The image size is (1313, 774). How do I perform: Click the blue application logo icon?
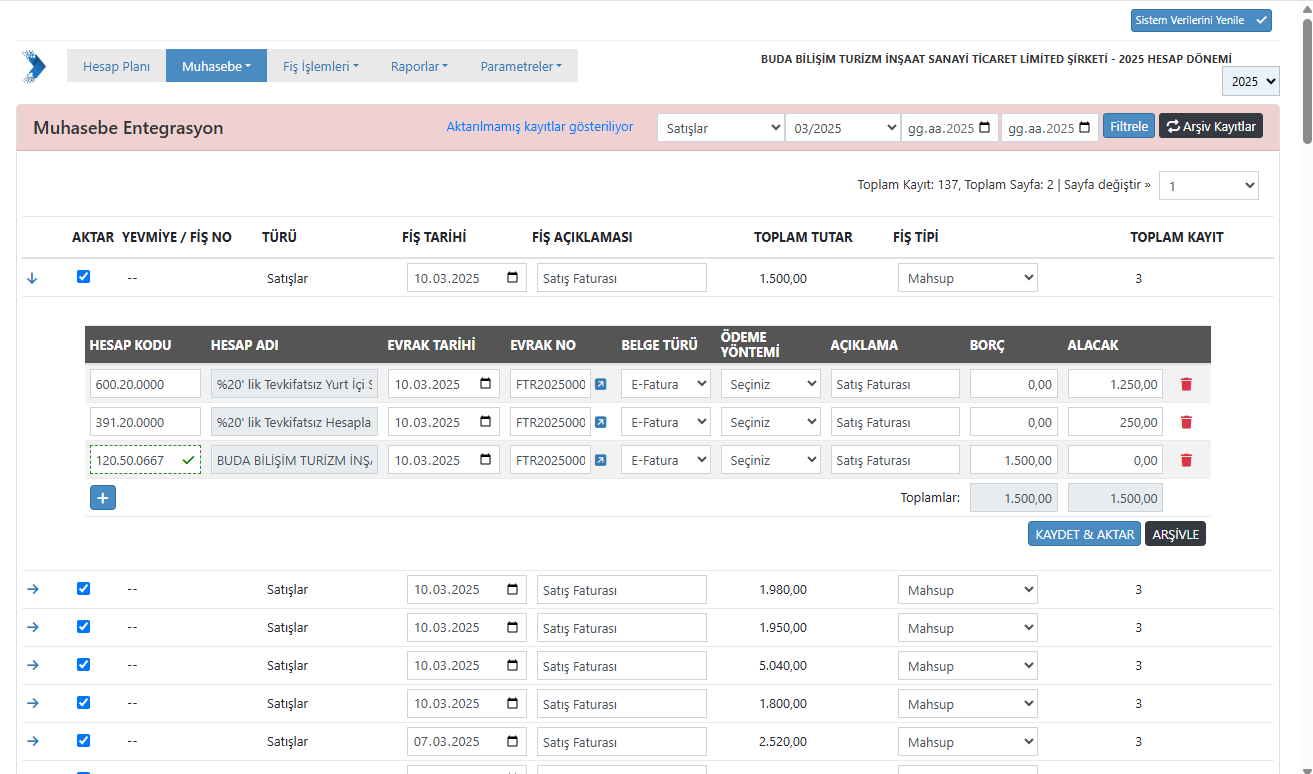coord(34,66)
